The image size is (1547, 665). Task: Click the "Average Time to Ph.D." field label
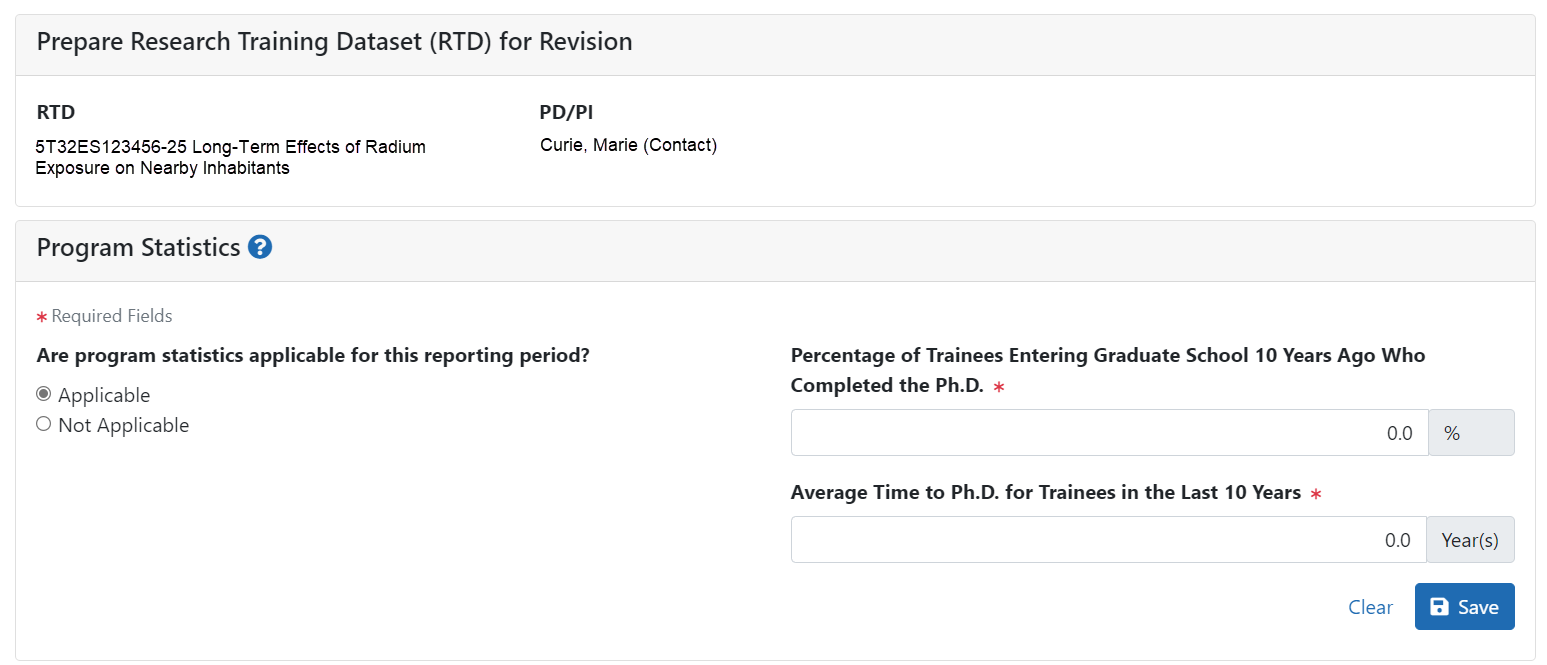[x=1046, y=492]
